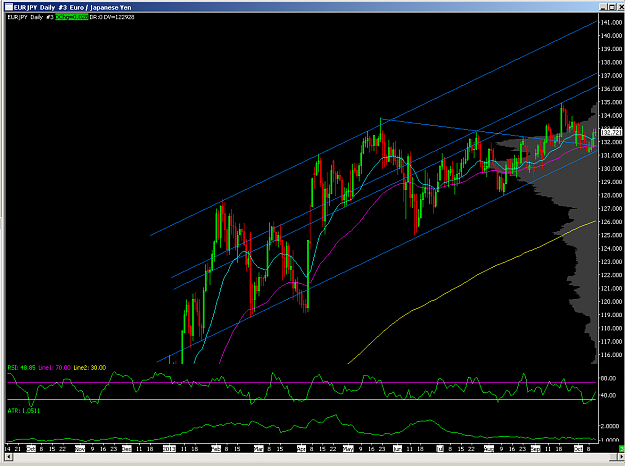Viewport: 625px width, 466px height.
Task: Click the Sep month marker on time axis
Action: tap(535, 449)
